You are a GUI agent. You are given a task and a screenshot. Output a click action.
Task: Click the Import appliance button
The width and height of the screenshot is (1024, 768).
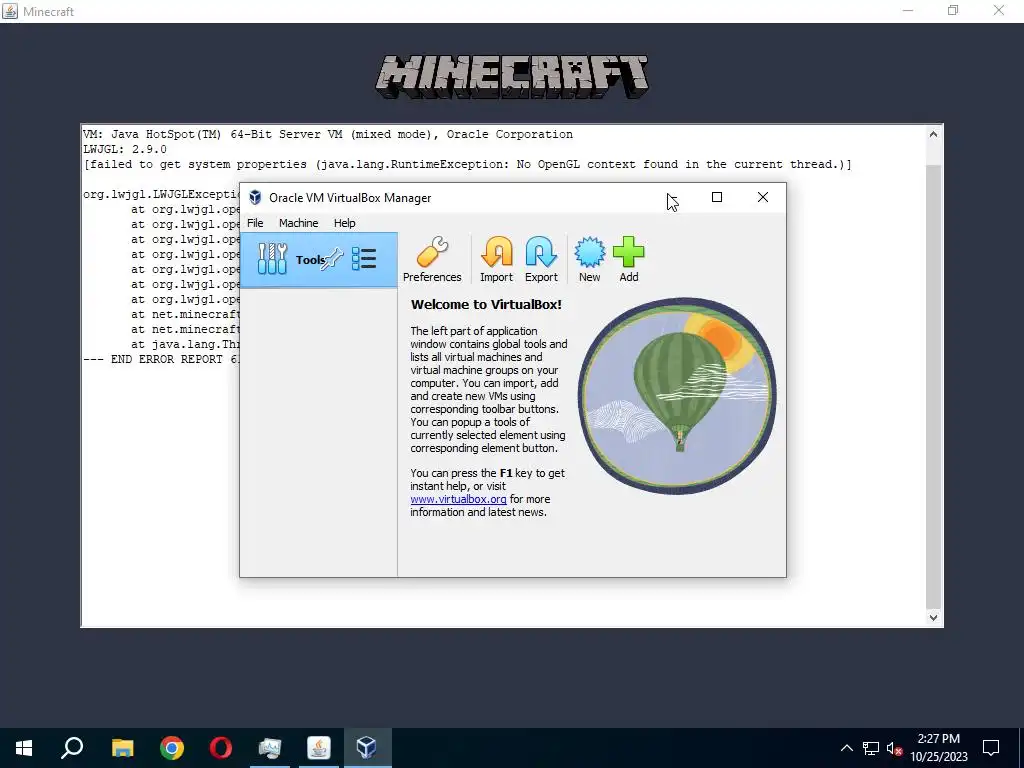[496, 259]
